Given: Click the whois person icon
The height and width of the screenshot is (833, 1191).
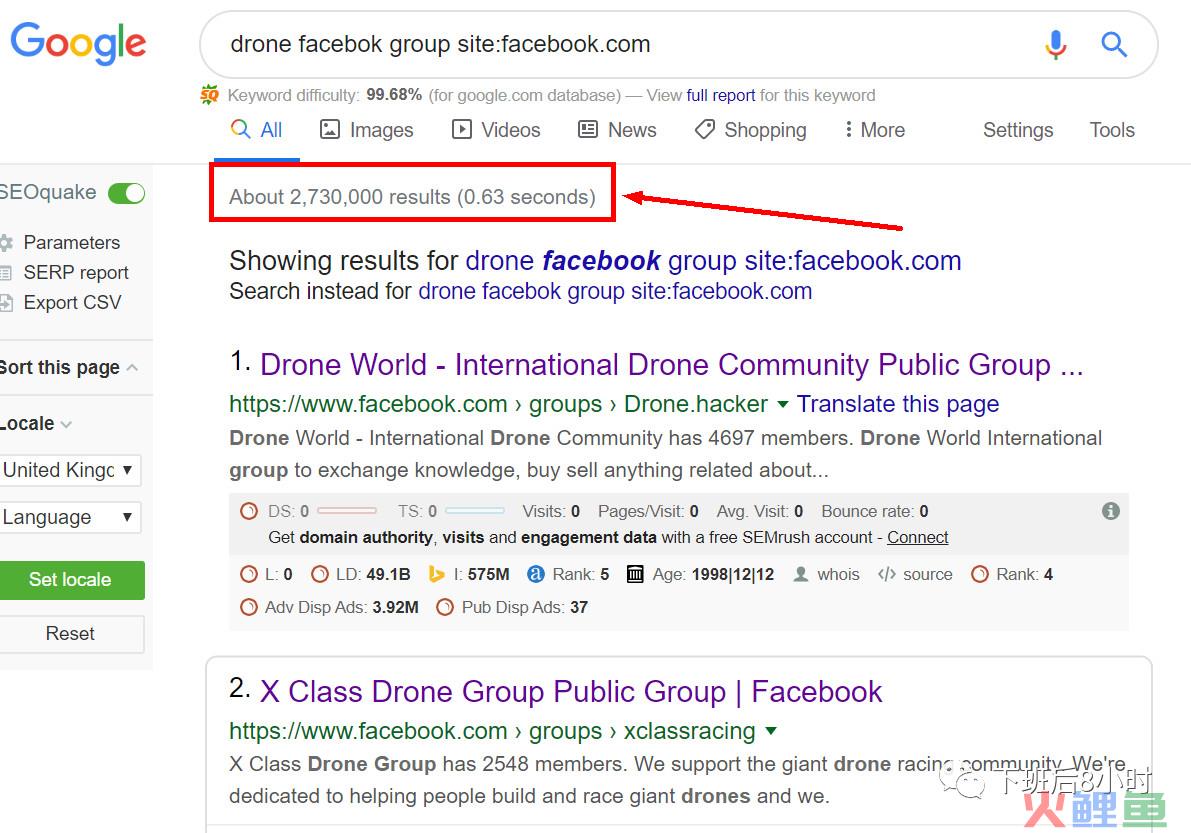Looking at the screenshot, I should 801,574.
